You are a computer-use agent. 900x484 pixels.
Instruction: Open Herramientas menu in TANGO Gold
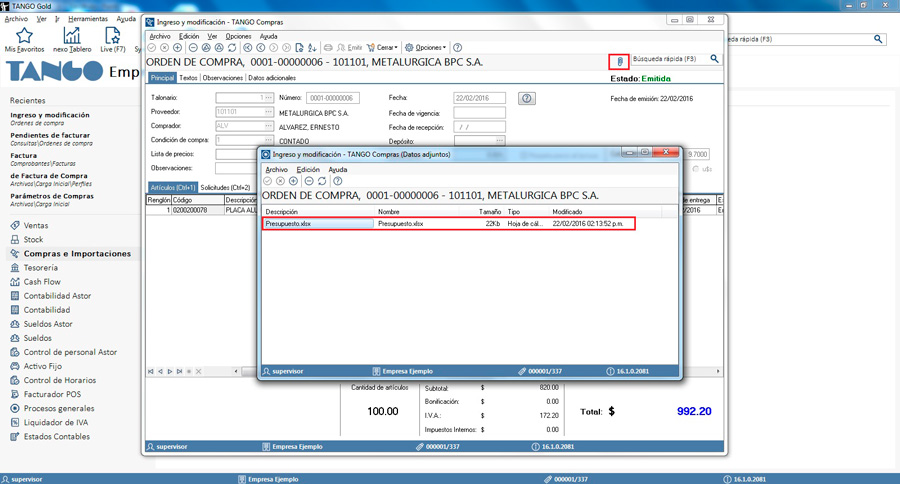pos(88,19)
